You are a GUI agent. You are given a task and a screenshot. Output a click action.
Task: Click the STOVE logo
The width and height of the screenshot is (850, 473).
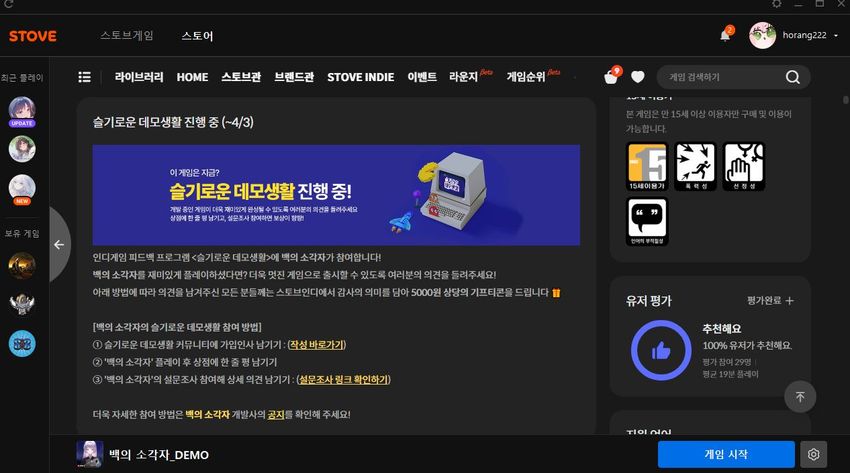(33, 36)
